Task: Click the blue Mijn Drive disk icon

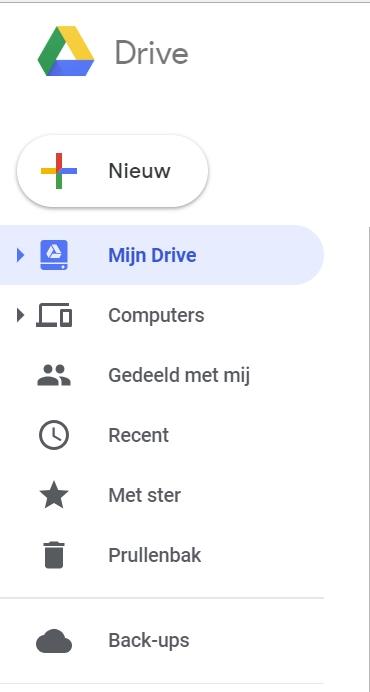Action: coord(54,255)
